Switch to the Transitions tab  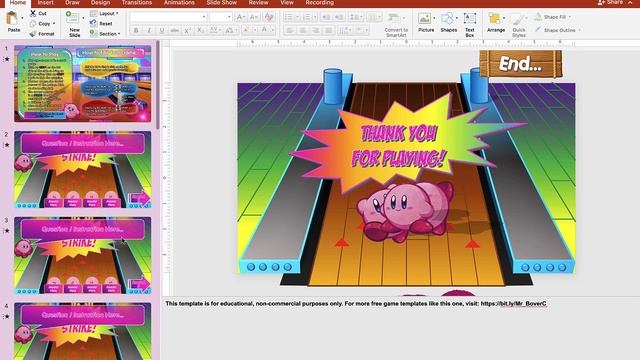(137, 2)
